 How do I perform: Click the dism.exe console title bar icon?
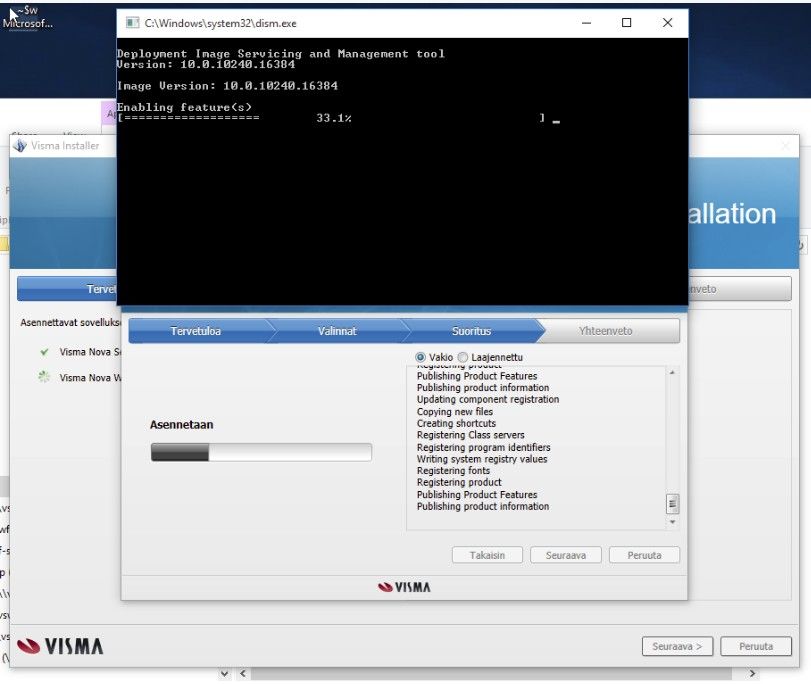point(132,23)
